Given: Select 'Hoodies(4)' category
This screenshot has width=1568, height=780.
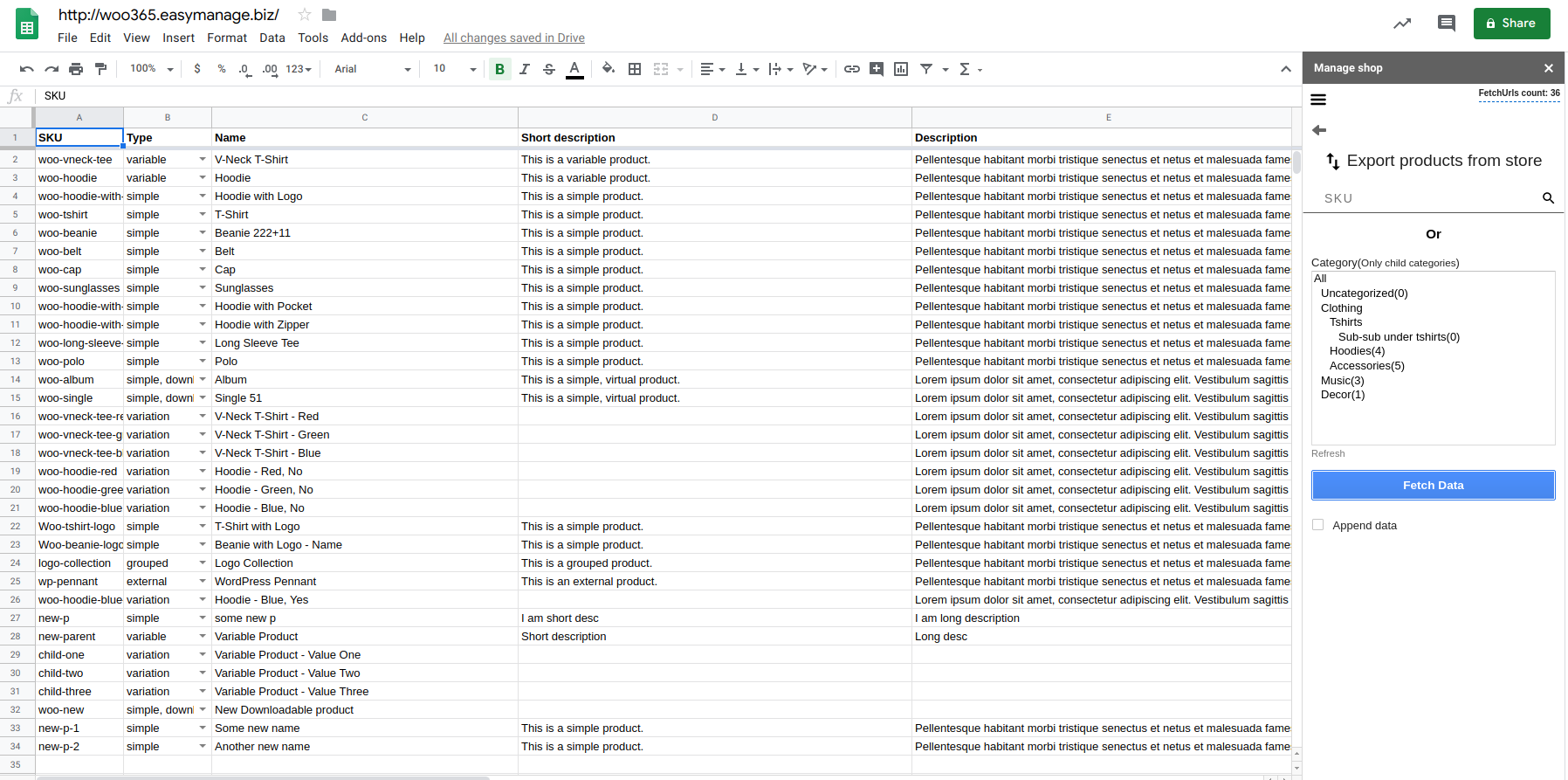Looking at the screenshot, I should [x=1357, y=351].
